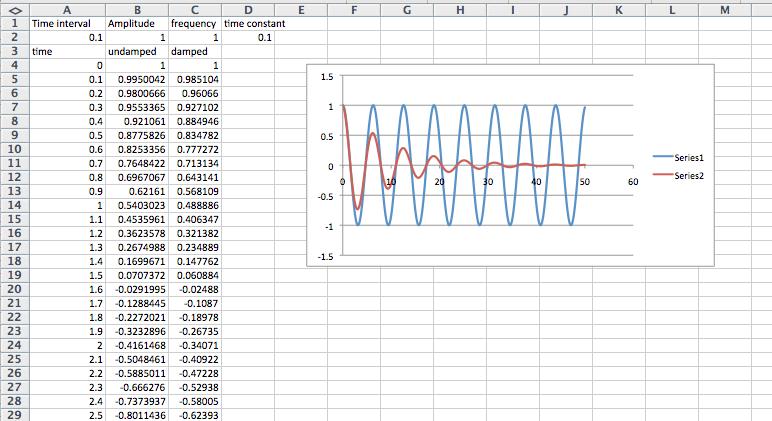The width and height of the screenshot is (772, 421).
Task: Click the chart y-axis label 1.5
Action: pyautogui.click(x=327, y=76)
